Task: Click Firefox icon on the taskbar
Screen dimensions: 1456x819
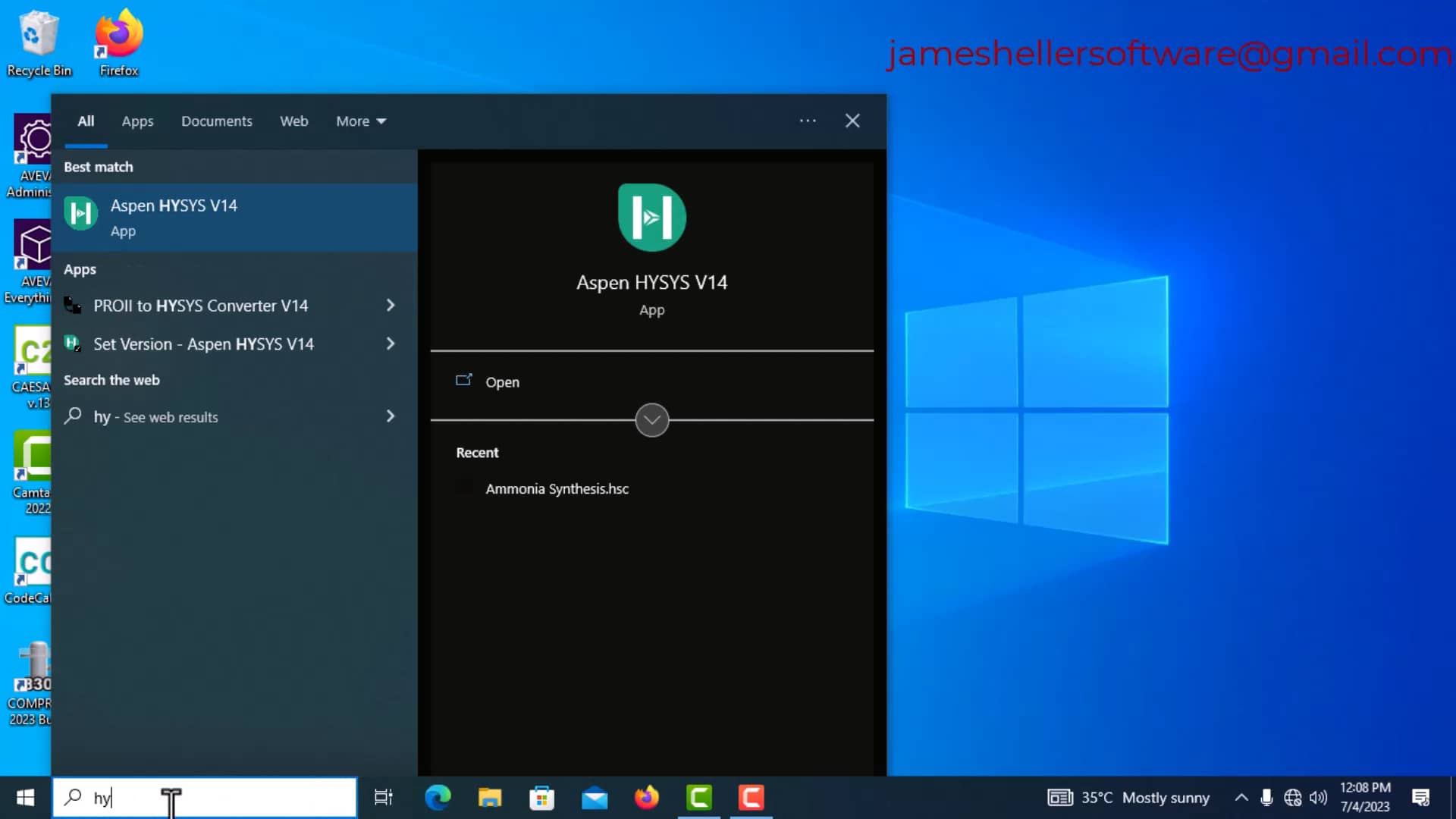Action: pyautogui.click(x=646, y=798)
